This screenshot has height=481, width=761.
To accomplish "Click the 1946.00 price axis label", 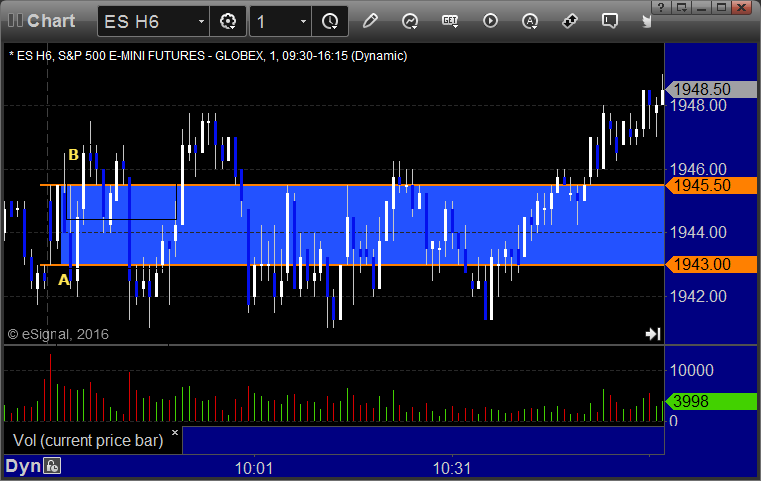I will [698, 169].
